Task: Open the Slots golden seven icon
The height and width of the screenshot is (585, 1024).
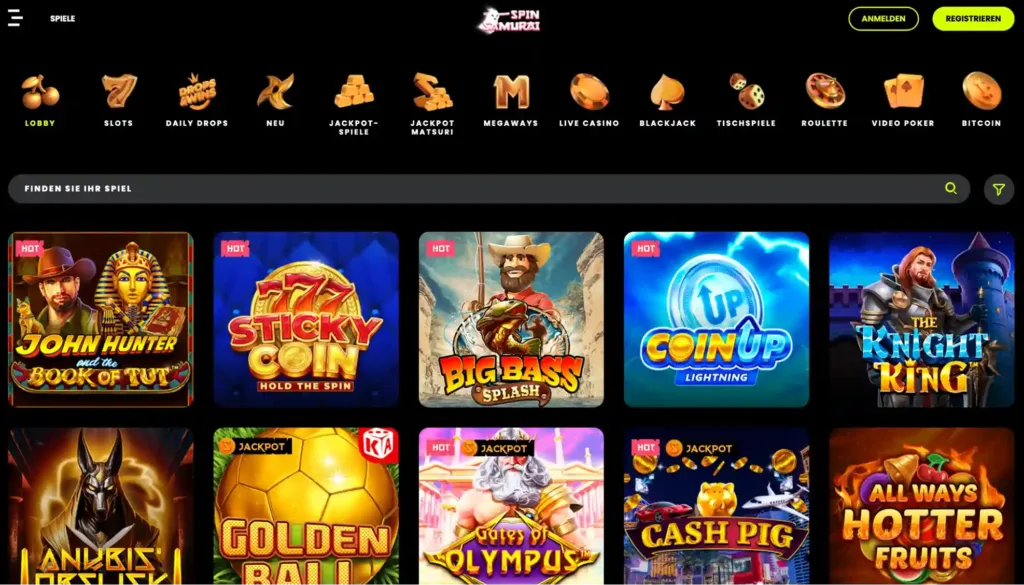Action: click(119, 91)
